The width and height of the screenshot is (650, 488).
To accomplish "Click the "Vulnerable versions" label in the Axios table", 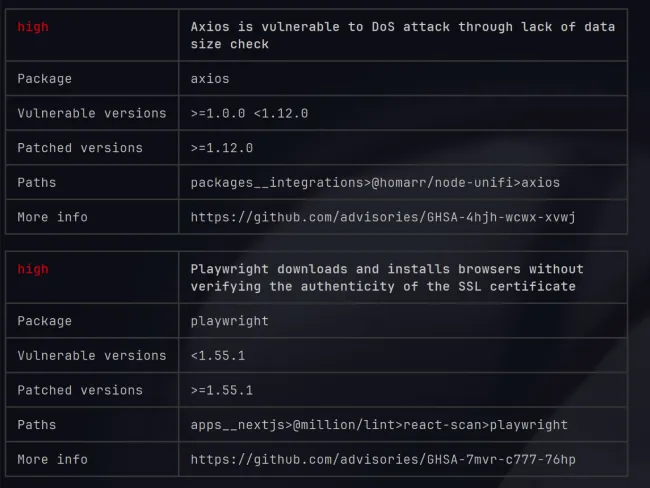I will (92, 113).
